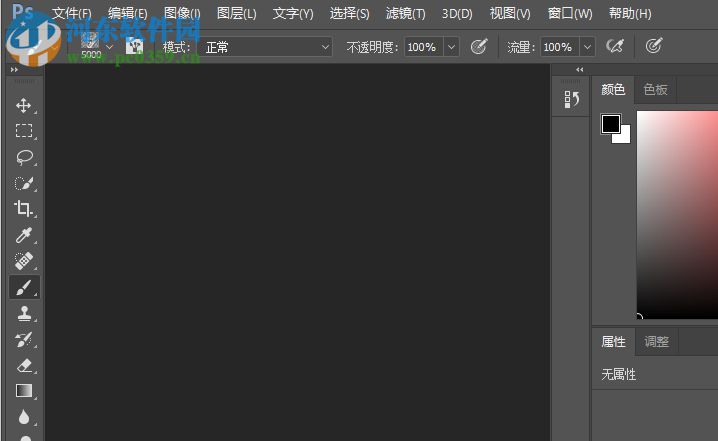This screenshot has width=718, height=441.
Task: Open the 视图(V) menu
Action: coord(510,13)
